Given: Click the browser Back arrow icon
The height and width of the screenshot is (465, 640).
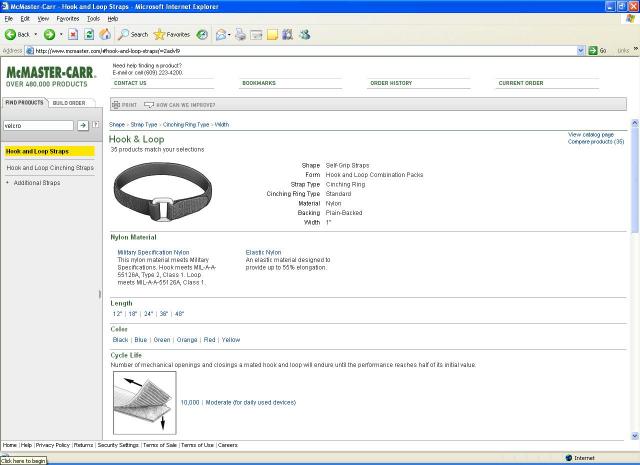Looking at the screenshot, I should coord(10,34).
